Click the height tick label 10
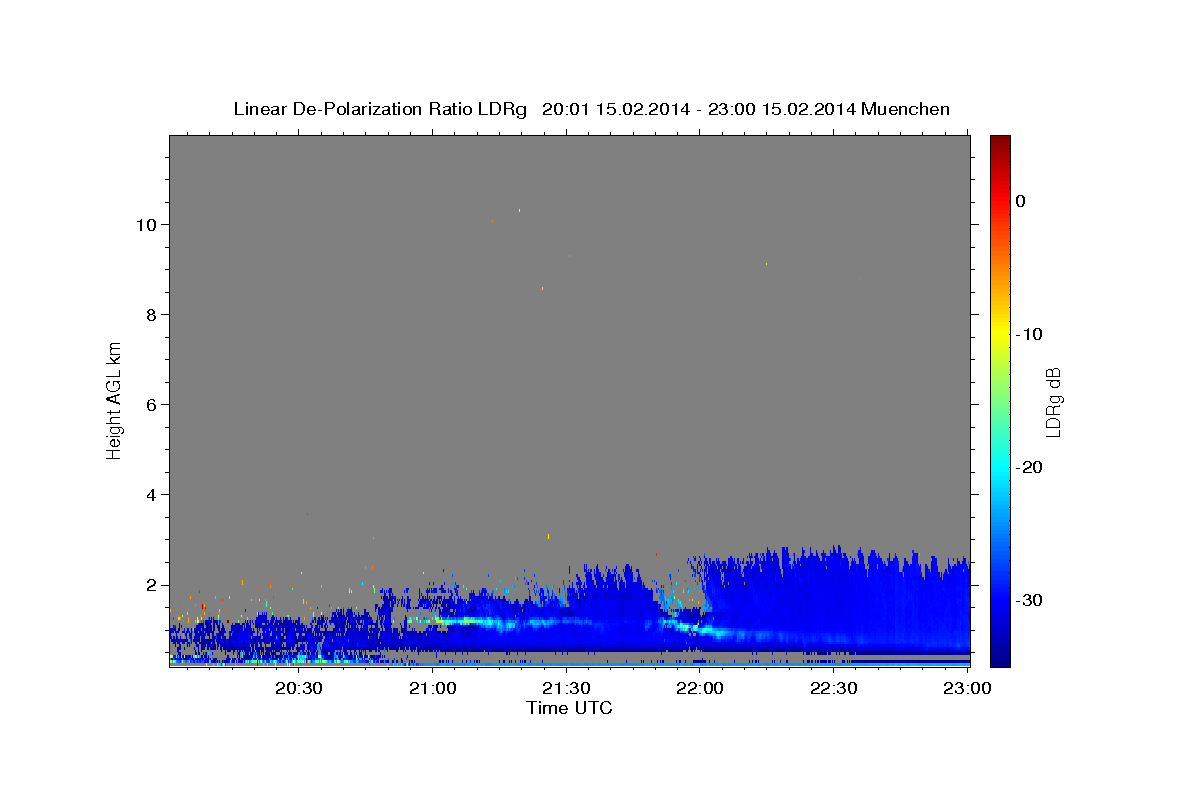 click(145, 225)
